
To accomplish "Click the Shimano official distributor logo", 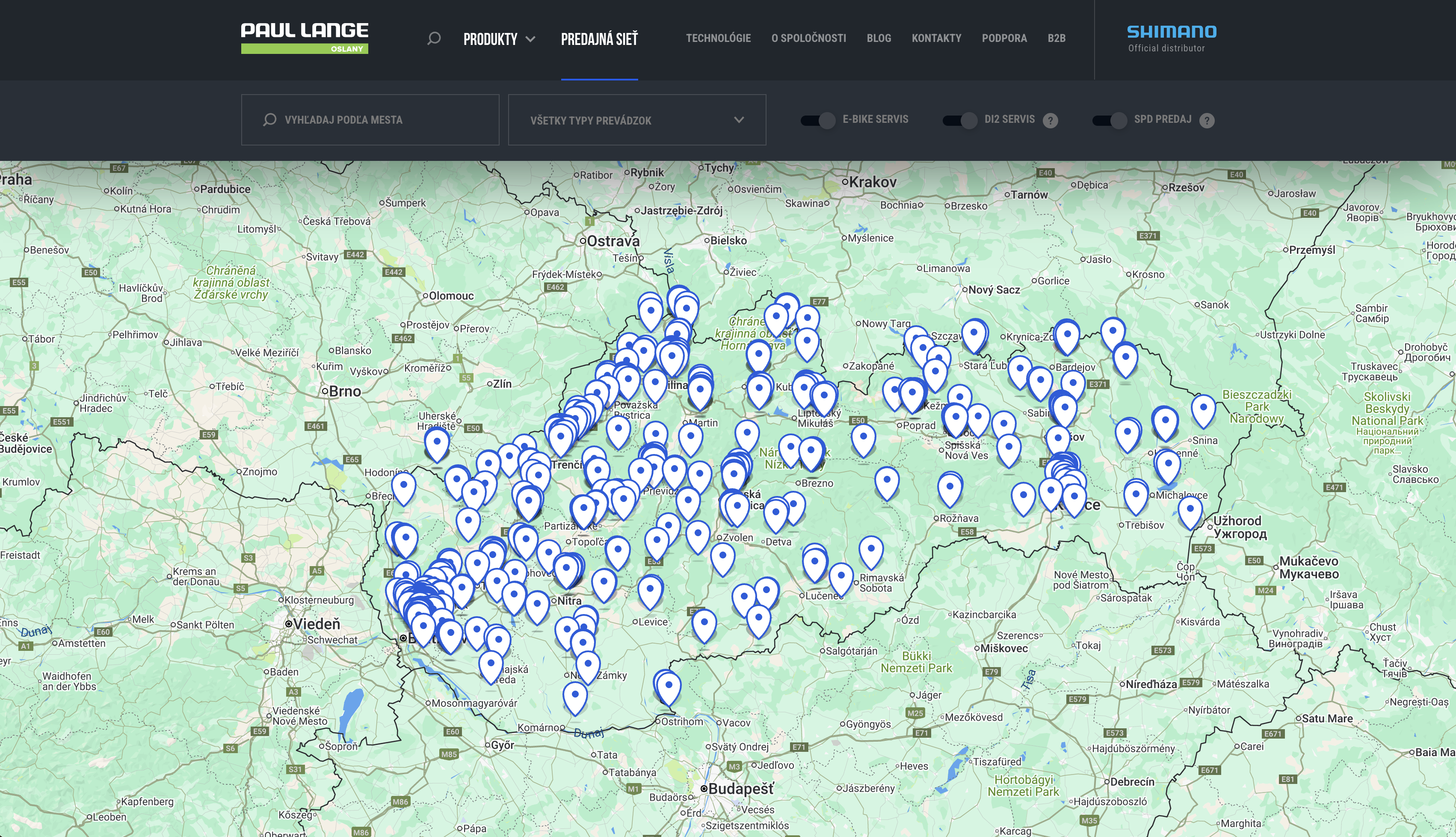I will pyautogui.click(x=1172, y=39).
